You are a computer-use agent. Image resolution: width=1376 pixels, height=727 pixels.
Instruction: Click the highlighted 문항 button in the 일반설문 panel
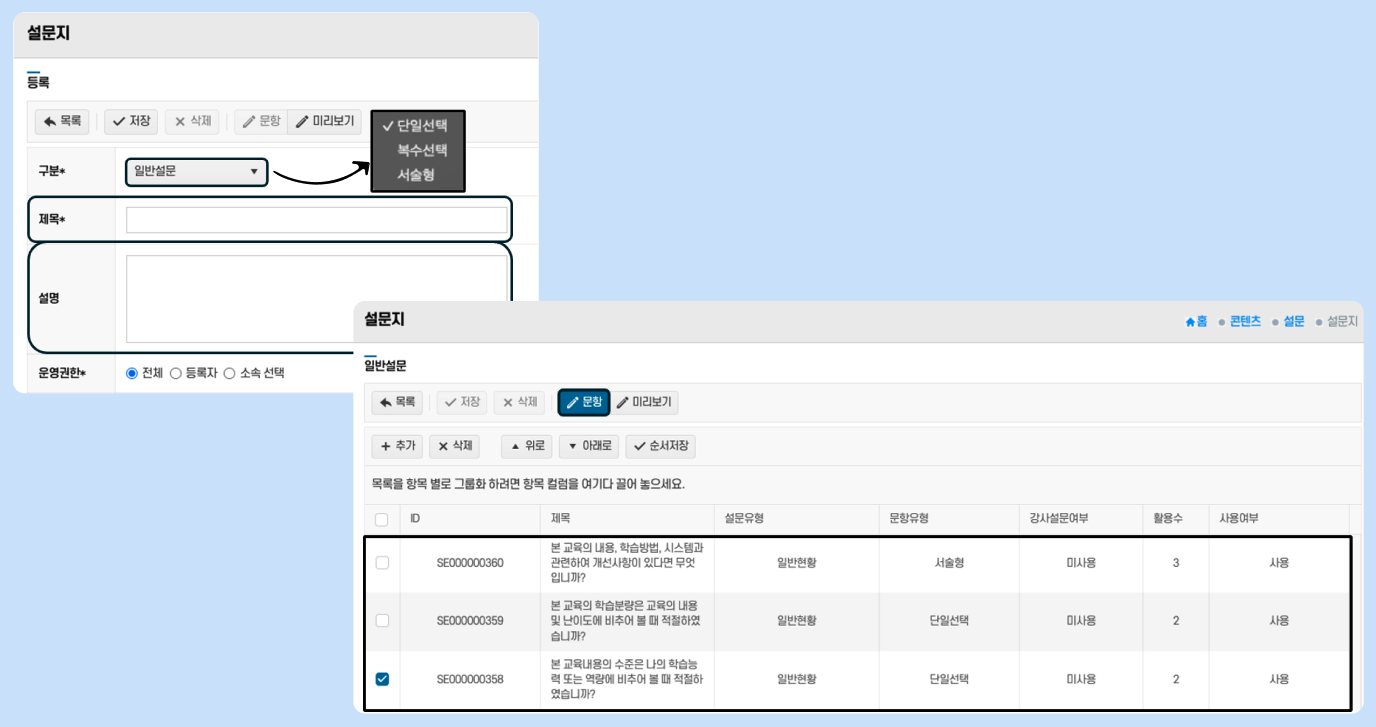584,402
